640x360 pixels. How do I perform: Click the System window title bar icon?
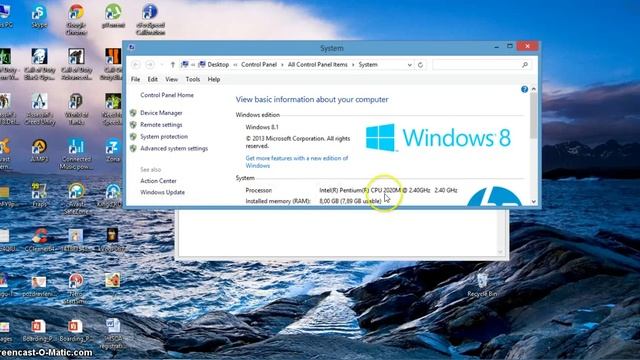point(131,47)
